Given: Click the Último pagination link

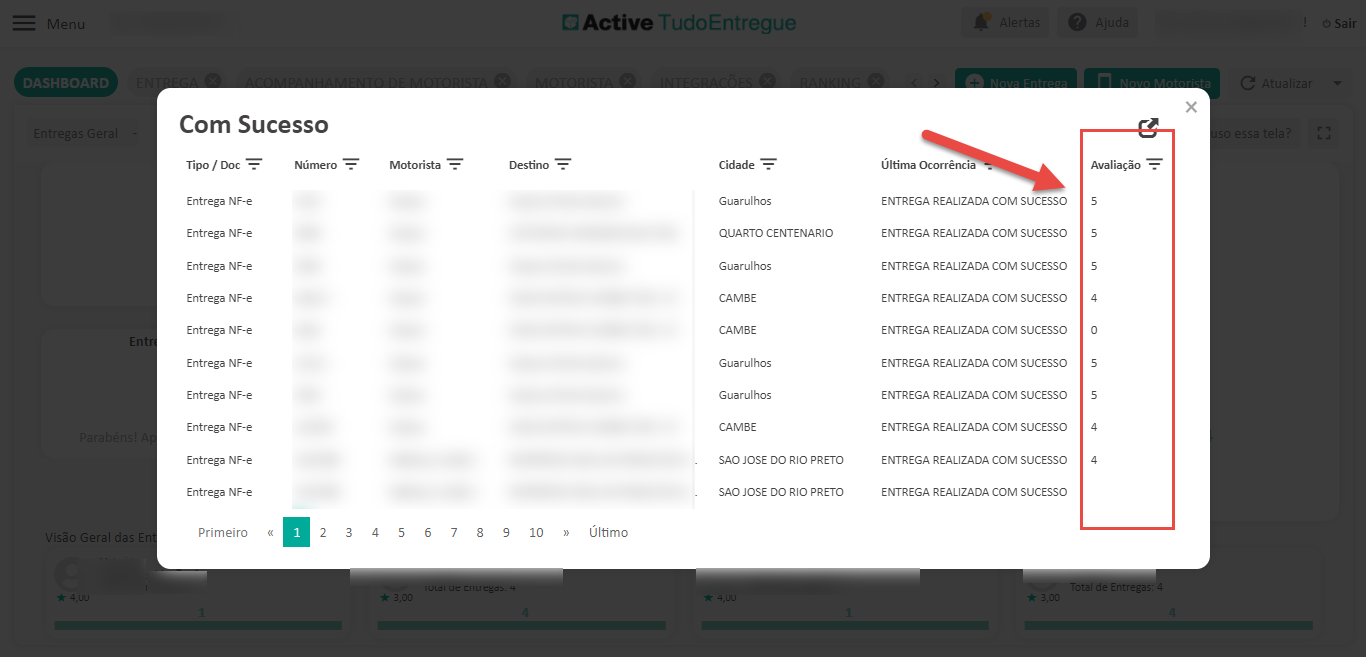Looking at the screenshot, I should (x=608, y=532).
